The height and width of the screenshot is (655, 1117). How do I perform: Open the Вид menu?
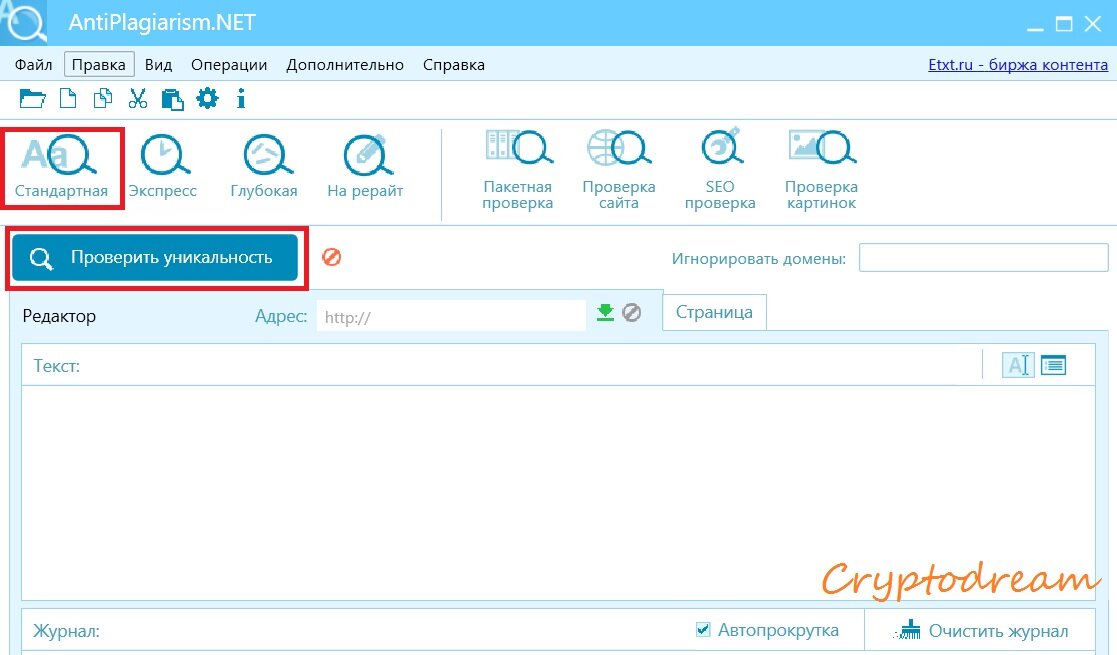coord(158,65)
